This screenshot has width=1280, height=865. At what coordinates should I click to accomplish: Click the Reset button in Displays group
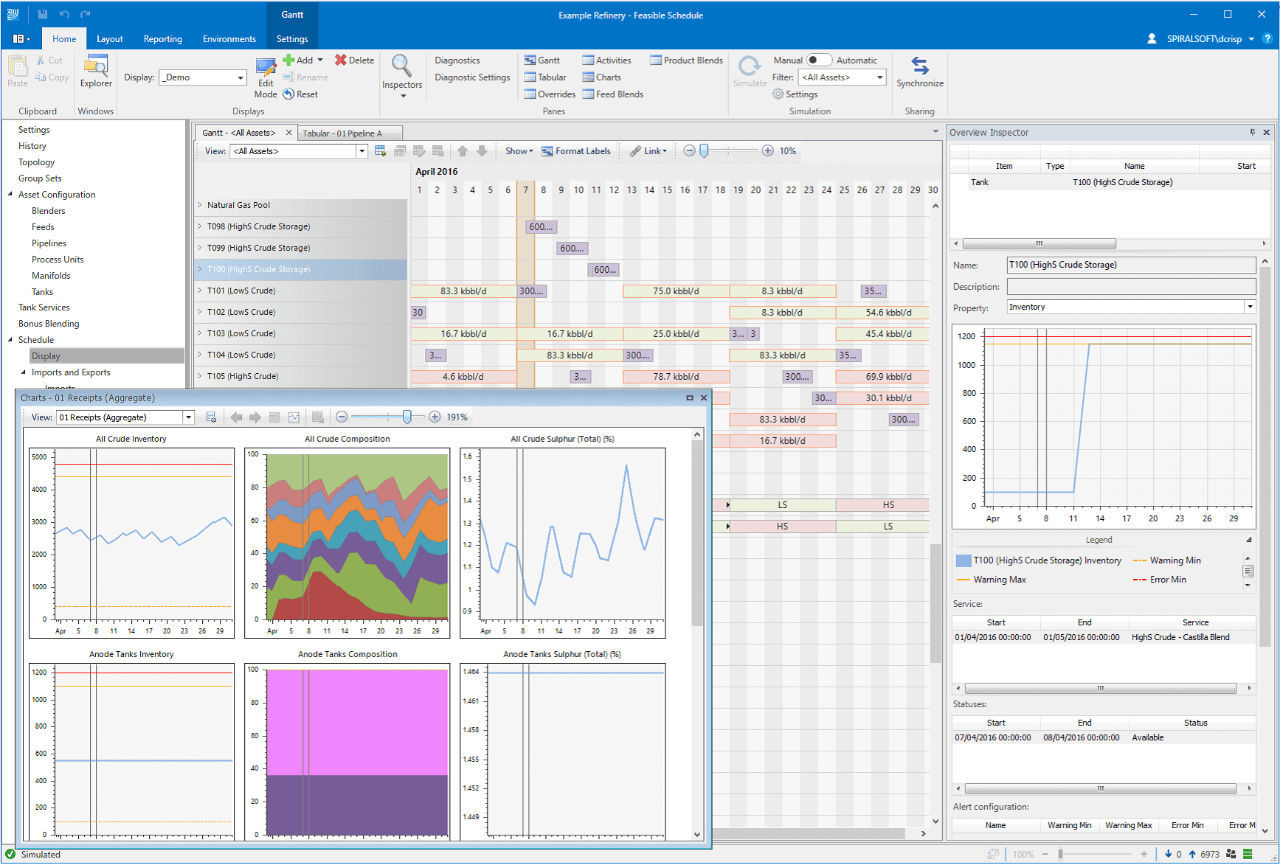click(x=300, y=94)
